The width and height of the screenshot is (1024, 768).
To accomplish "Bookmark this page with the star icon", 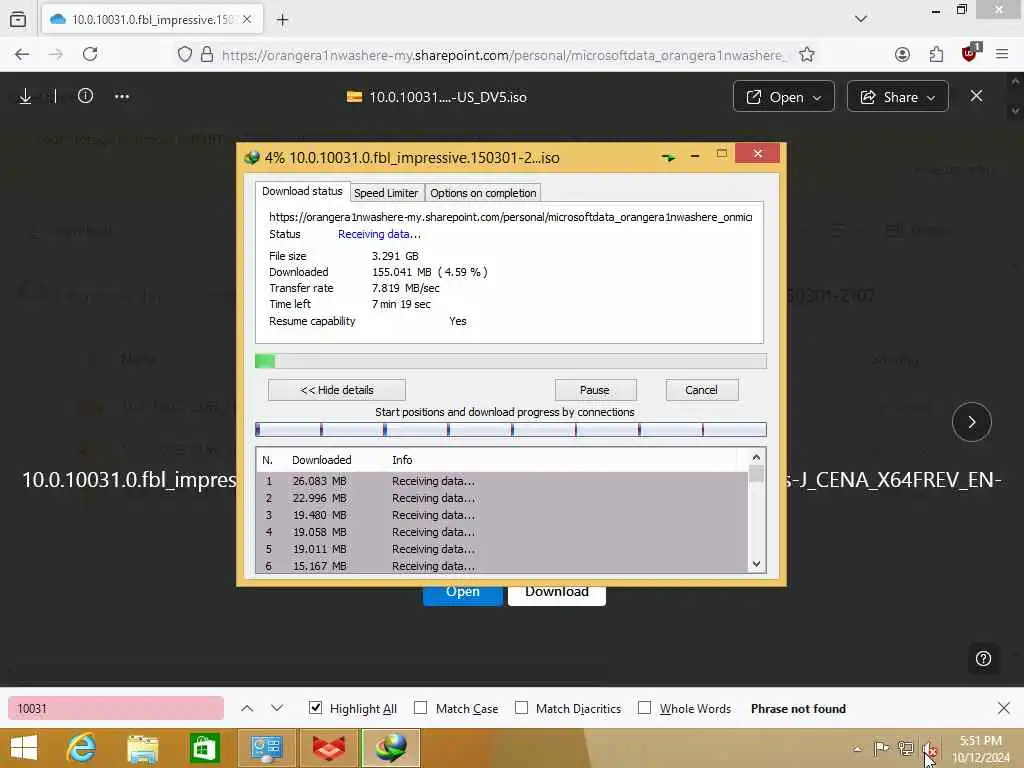I will (x=807, y=54).
